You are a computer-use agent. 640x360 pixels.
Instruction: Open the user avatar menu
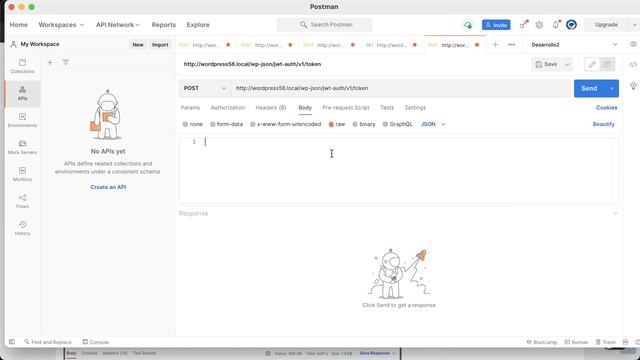571,25
